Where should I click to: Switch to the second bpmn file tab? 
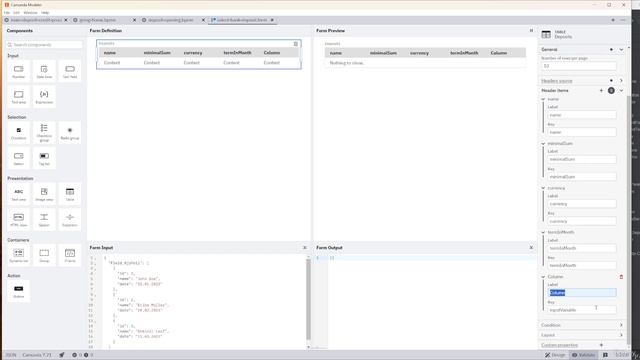tap(98, 20)
